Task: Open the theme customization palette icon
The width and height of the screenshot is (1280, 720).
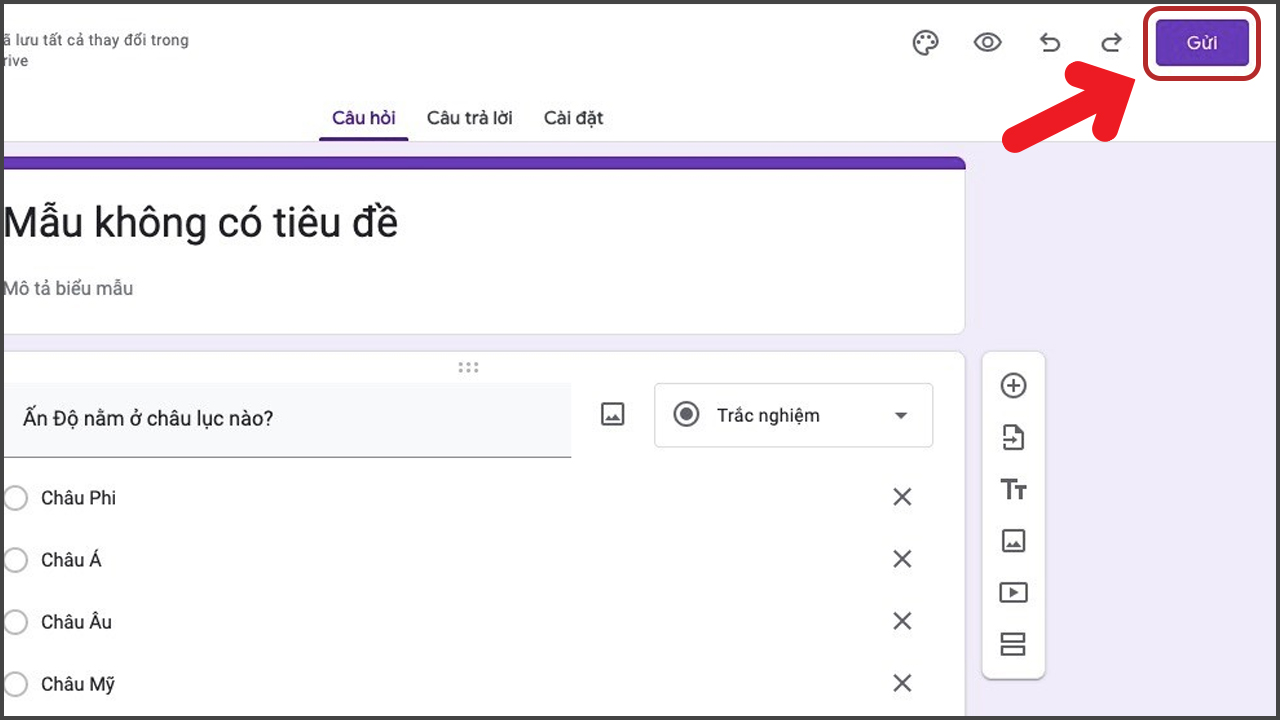Action: coord(926,43)
